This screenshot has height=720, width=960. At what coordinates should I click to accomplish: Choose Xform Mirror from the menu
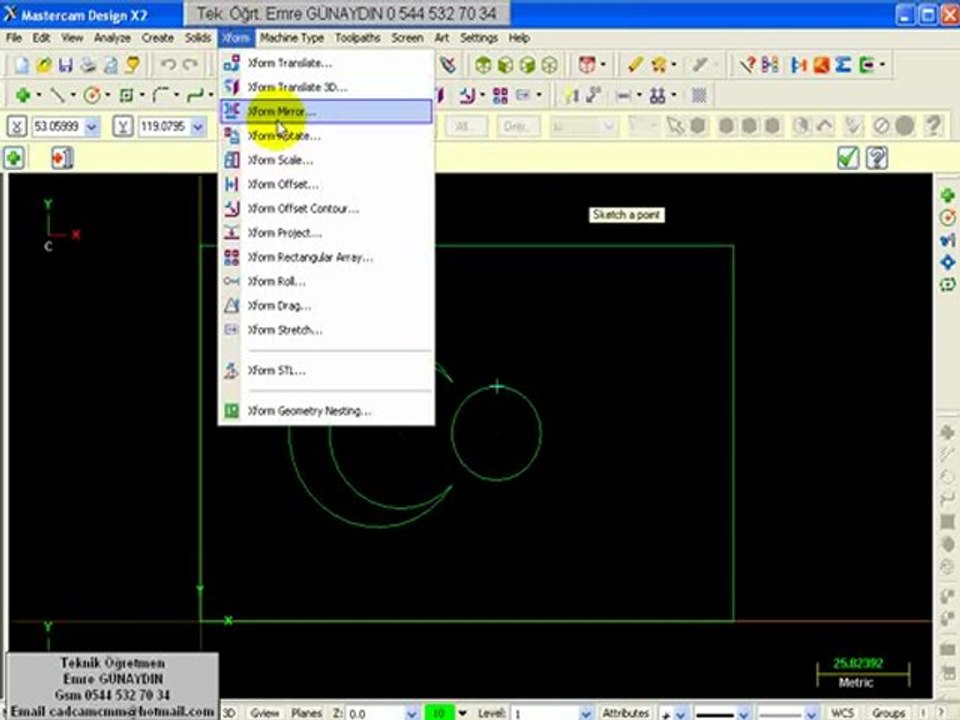pos(326,111)
